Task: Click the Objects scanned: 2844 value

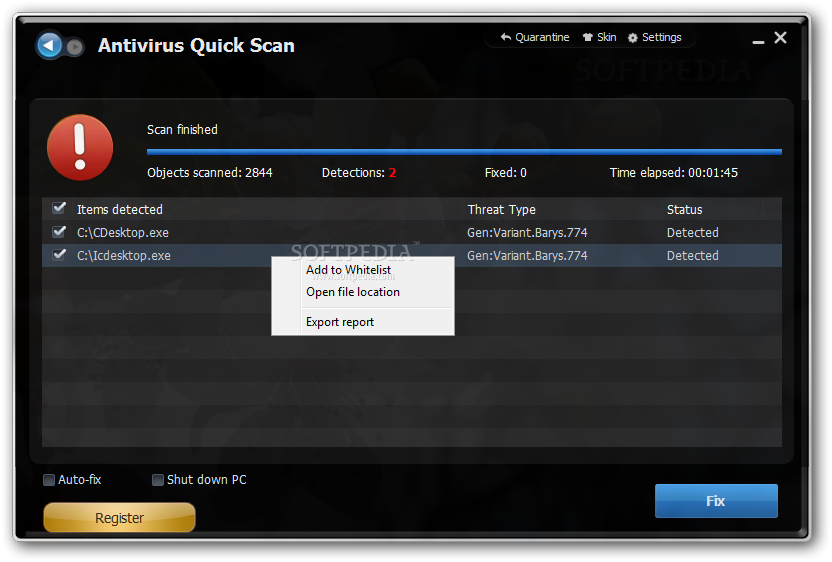Action: click(210, 172)
